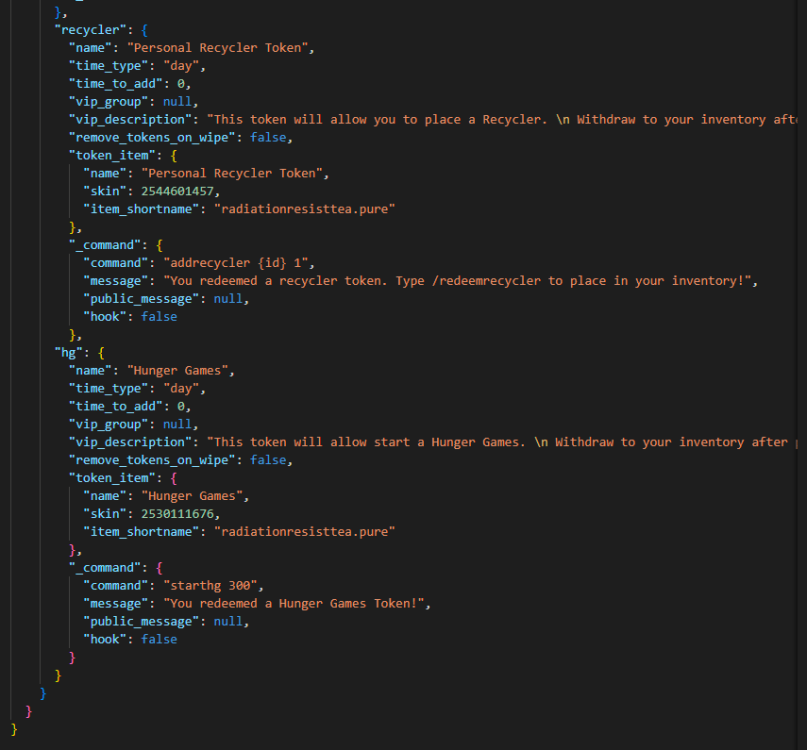Click the false value of hg's hook

(159, 639)
